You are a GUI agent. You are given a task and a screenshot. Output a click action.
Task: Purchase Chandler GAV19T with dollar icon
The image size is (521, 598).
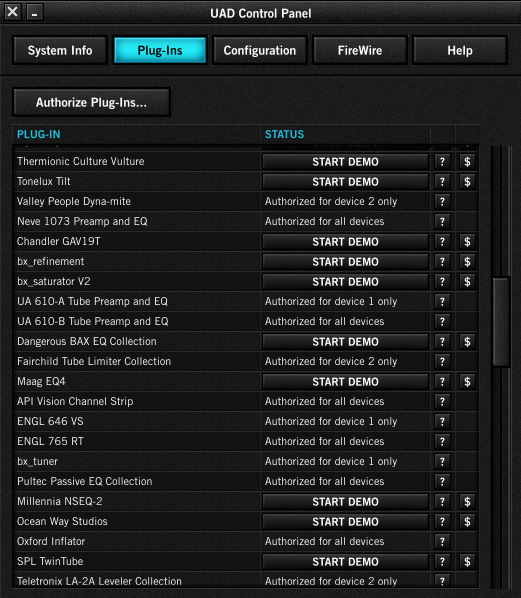click(x=467, y=241)
